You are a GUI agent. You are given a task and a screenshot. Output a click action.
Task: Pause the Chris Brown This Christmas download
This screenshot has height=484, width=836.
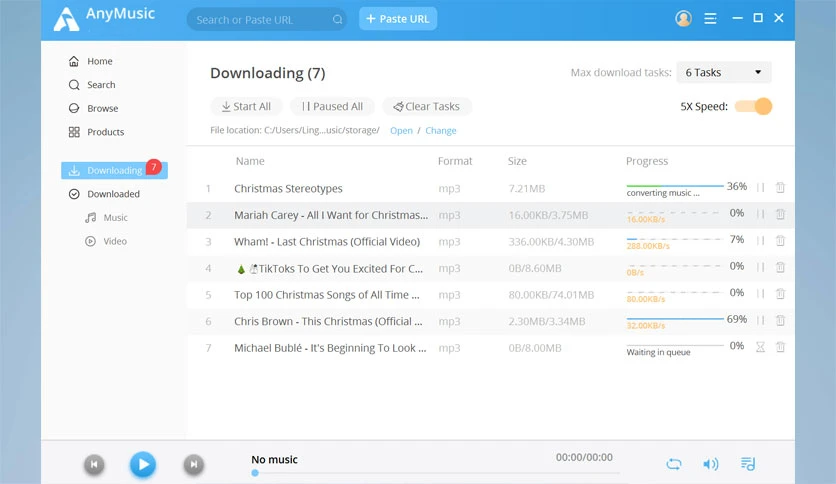[x=761, y=320]
